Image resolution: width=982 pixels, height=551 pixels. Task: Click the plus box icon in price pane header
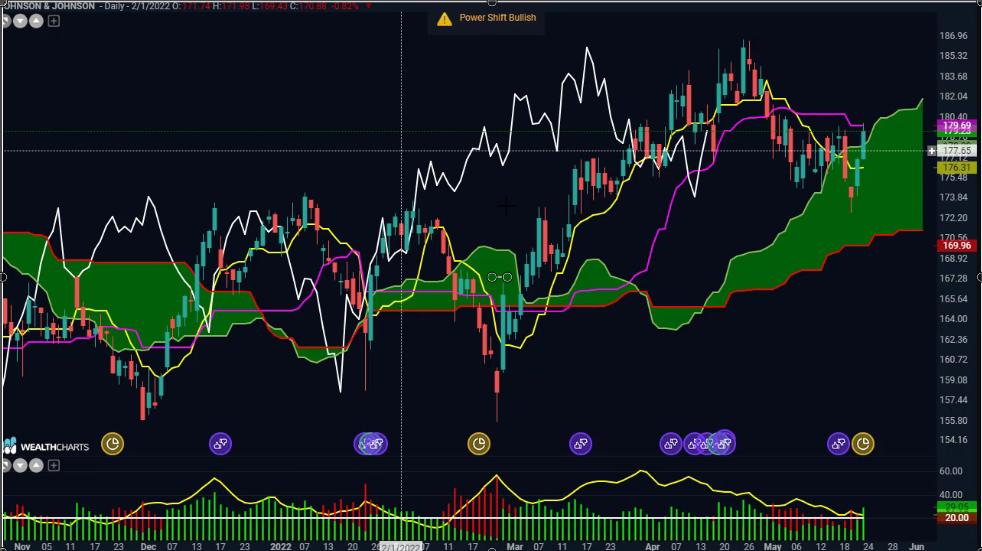tap(54, 21)
